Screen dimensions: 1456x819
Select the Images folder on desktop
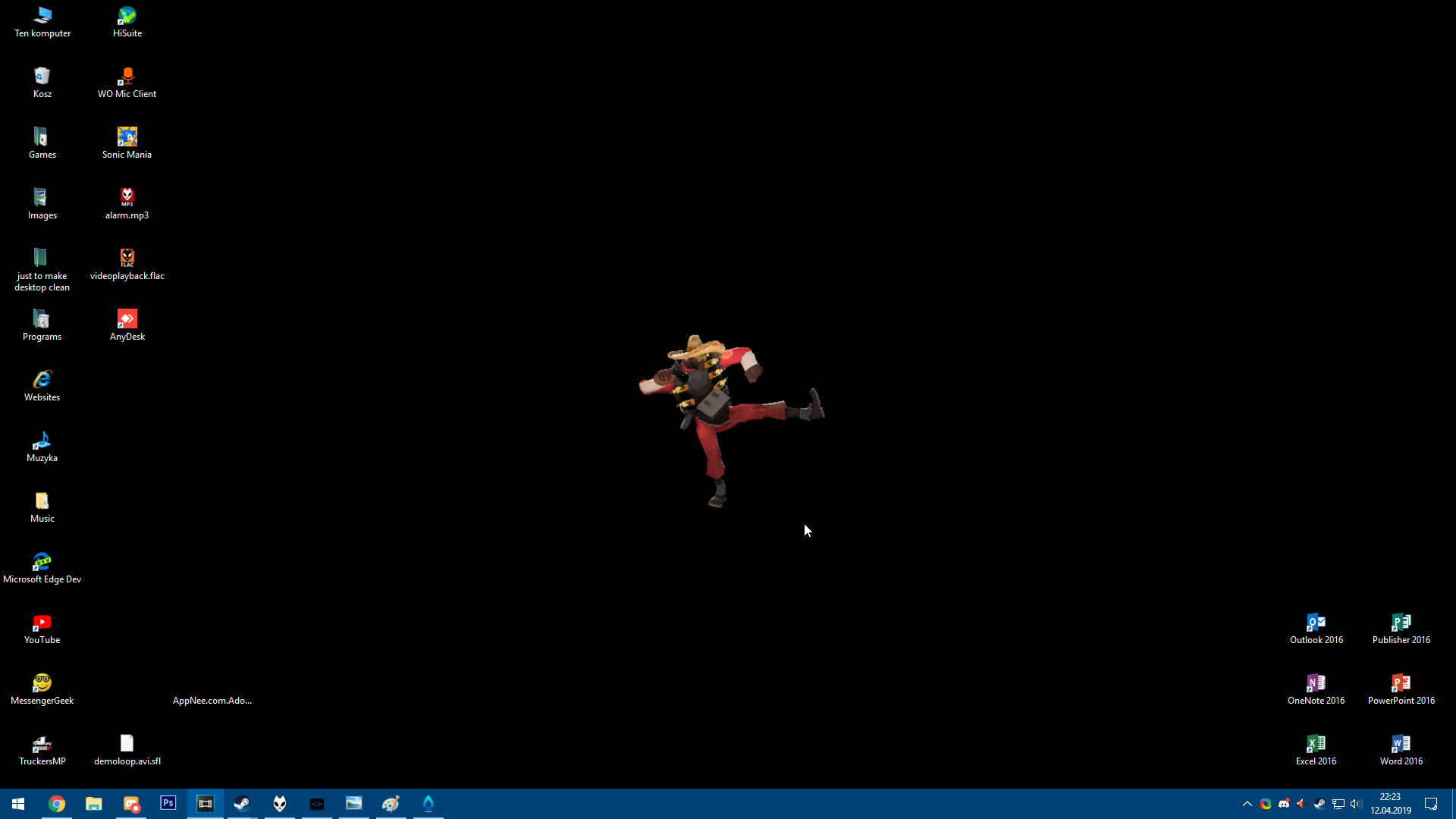coord(42,203)
